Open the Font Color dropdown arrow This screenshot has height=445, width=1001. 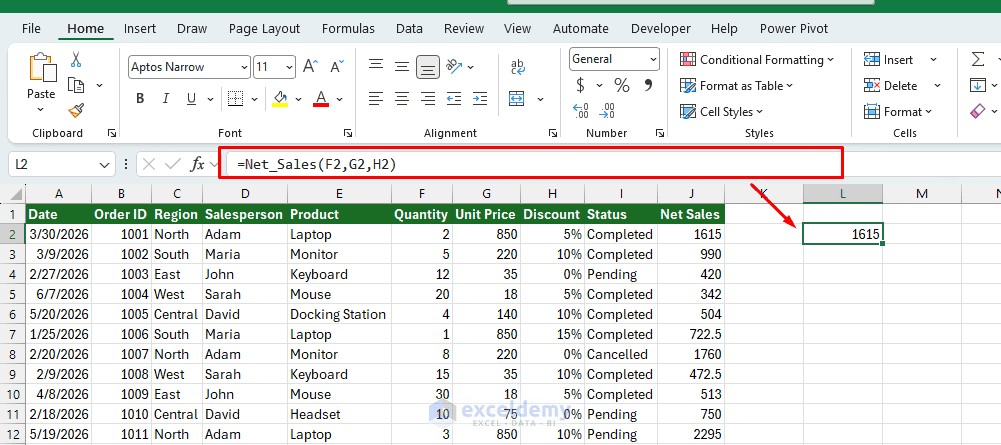click(x=340, y=100)
